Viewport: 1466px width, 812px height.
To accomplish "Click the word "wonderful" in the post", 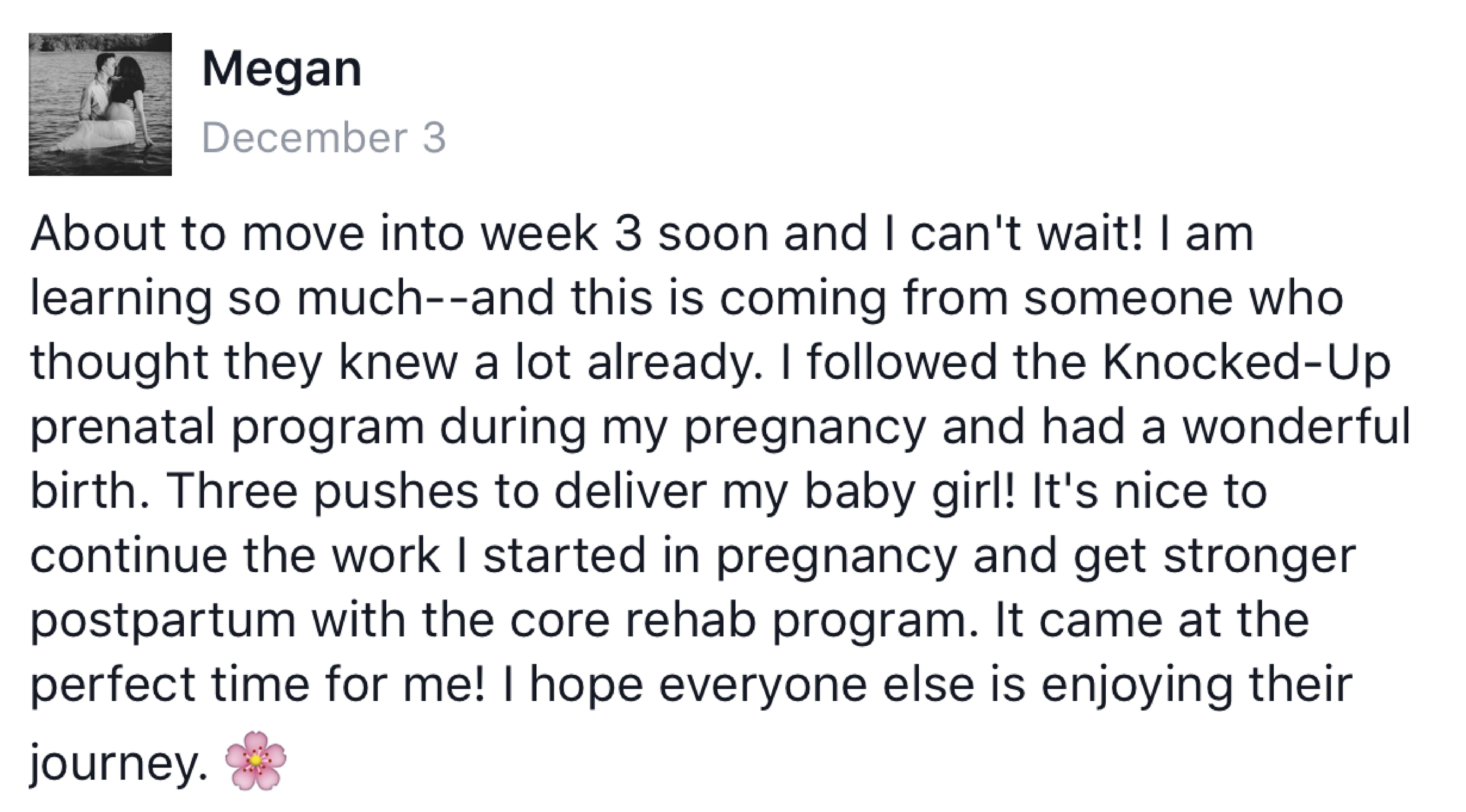I will tap(1298, 428).
